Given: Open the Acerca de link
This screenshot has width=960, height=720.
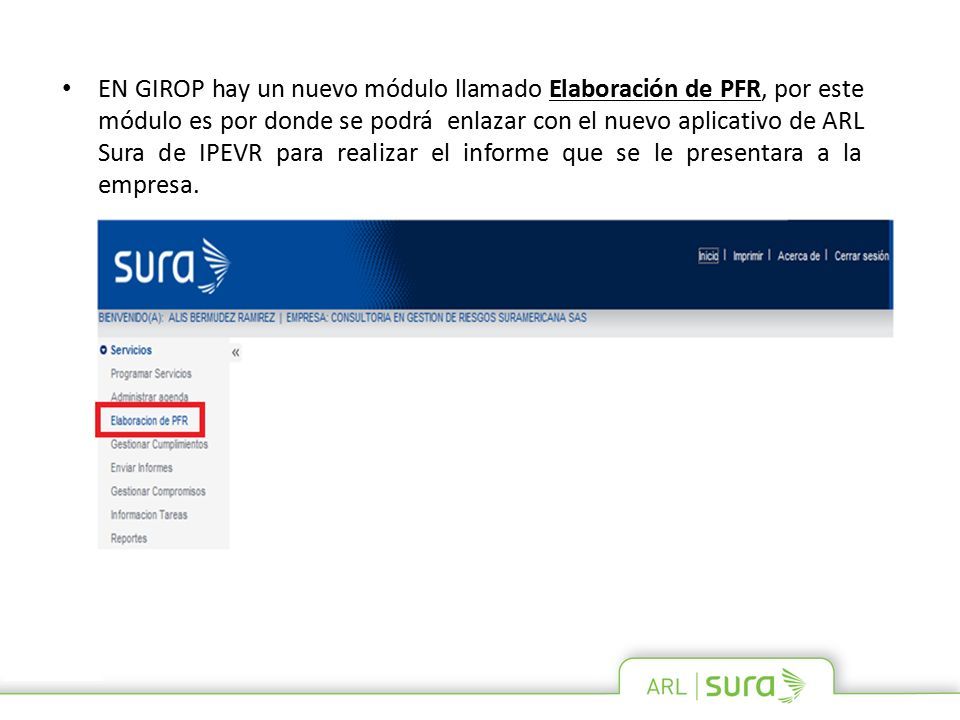Looking at the screenshot, I should pos(798,256).
